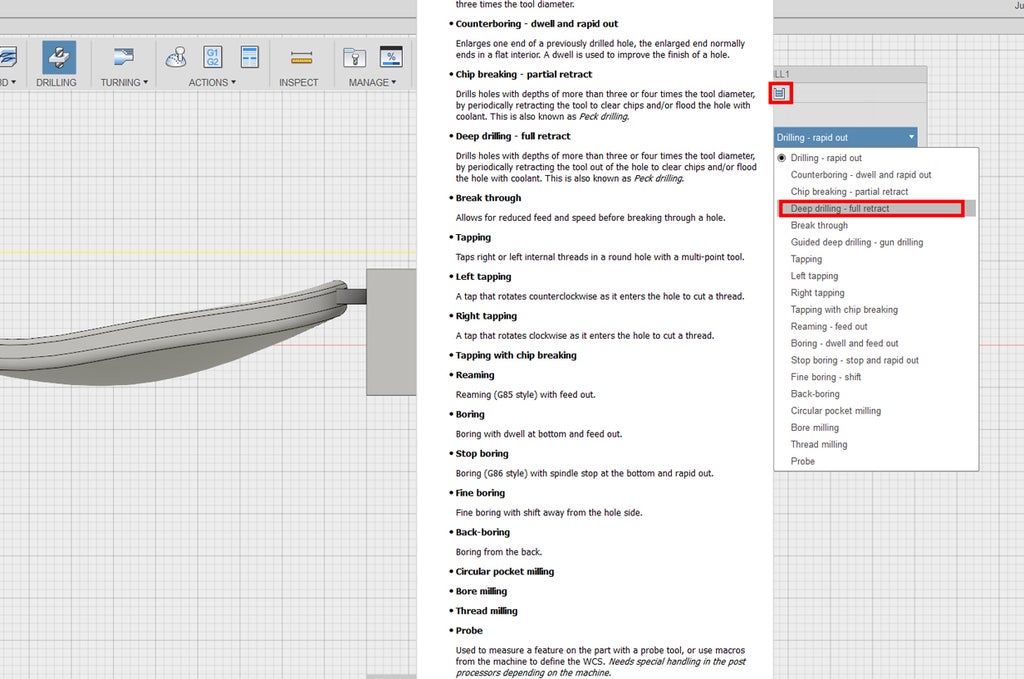This screenshot has width=1024, height=679.
Task: Select 'Left tapping' in cycle list
Action: coord(876,276)
